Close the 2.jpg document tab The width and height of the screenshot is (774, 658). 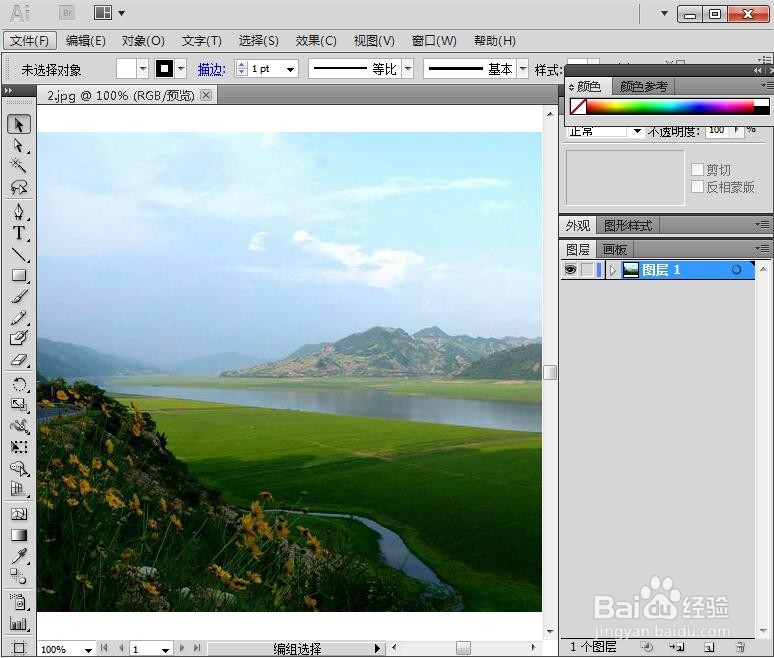[206, 95]
